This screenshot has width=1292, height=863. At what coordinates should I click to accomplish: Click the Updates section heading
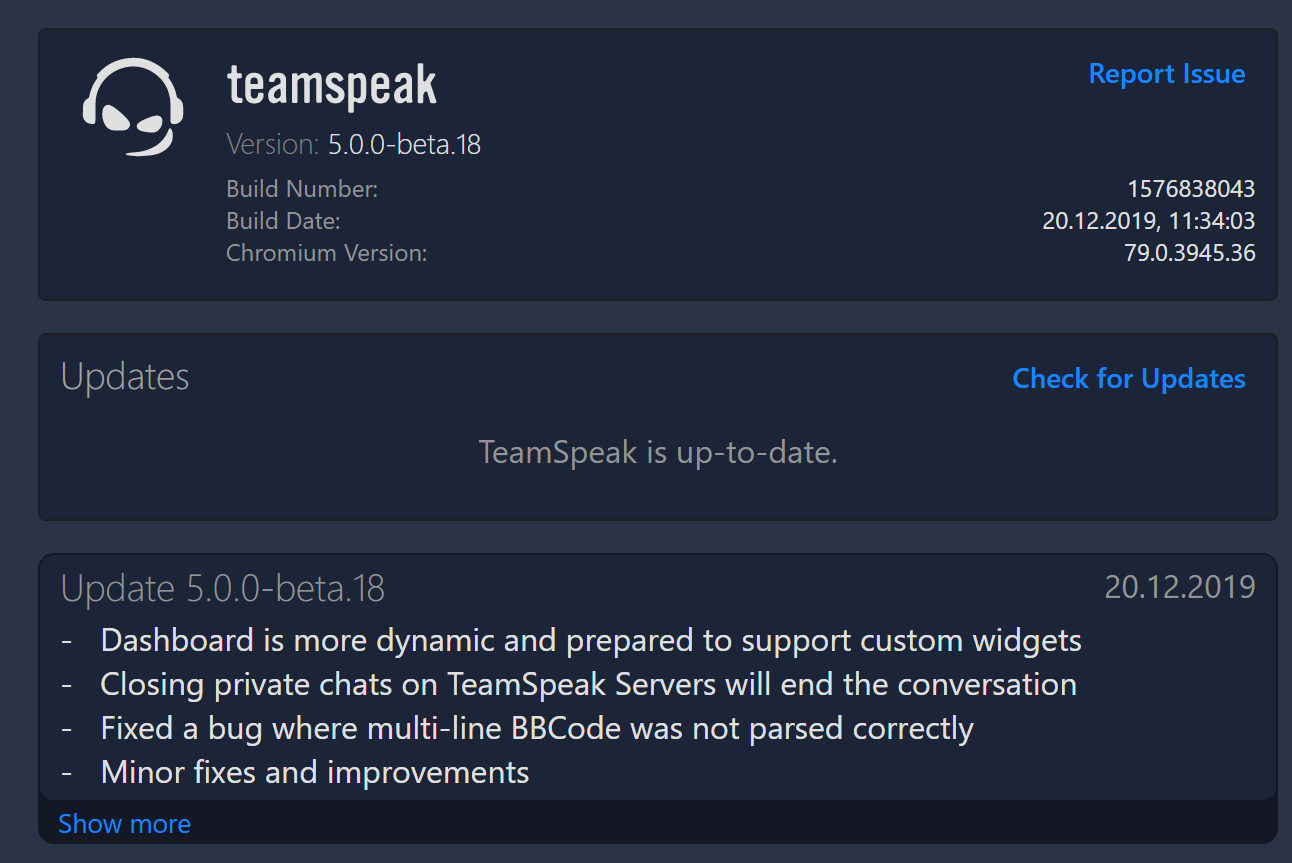click(x=125, y=377)
